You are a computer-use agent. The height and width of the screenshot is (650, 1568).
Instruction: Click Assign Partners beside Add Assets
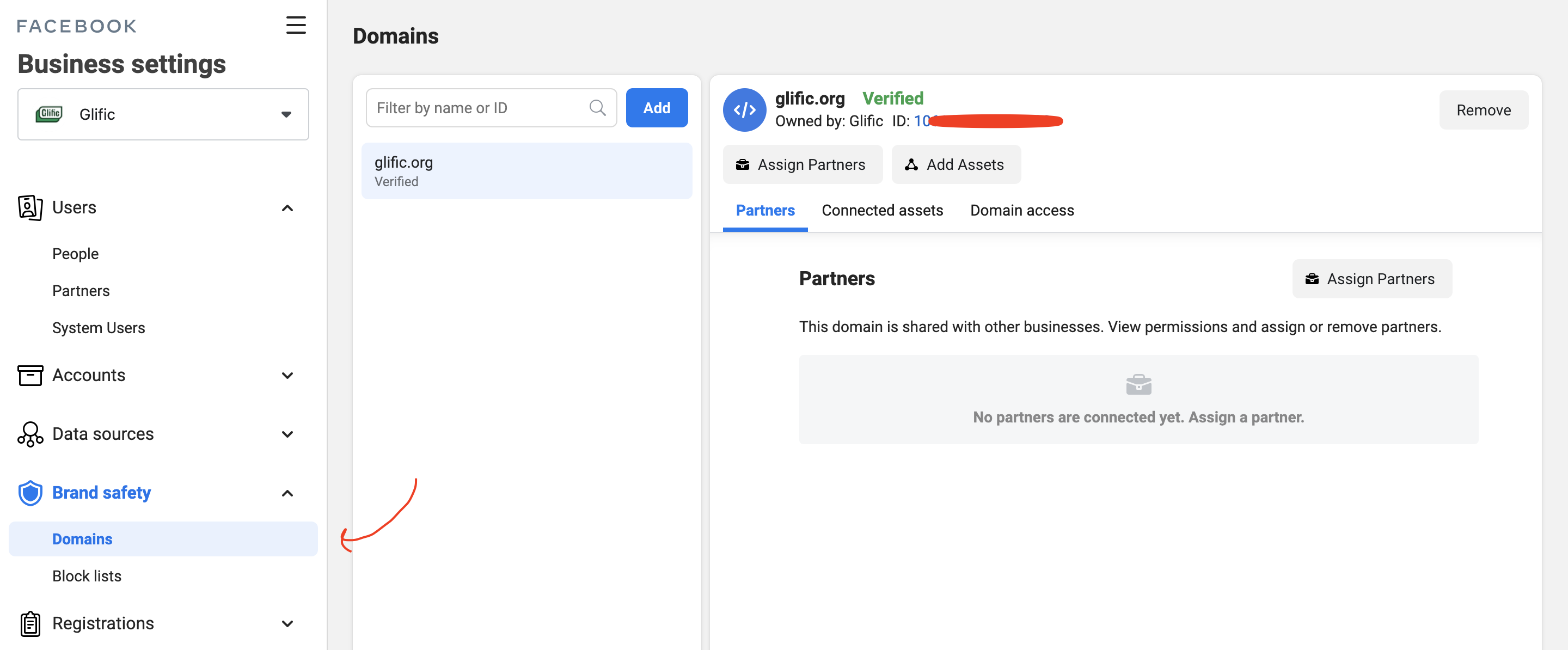click(803, 164)
